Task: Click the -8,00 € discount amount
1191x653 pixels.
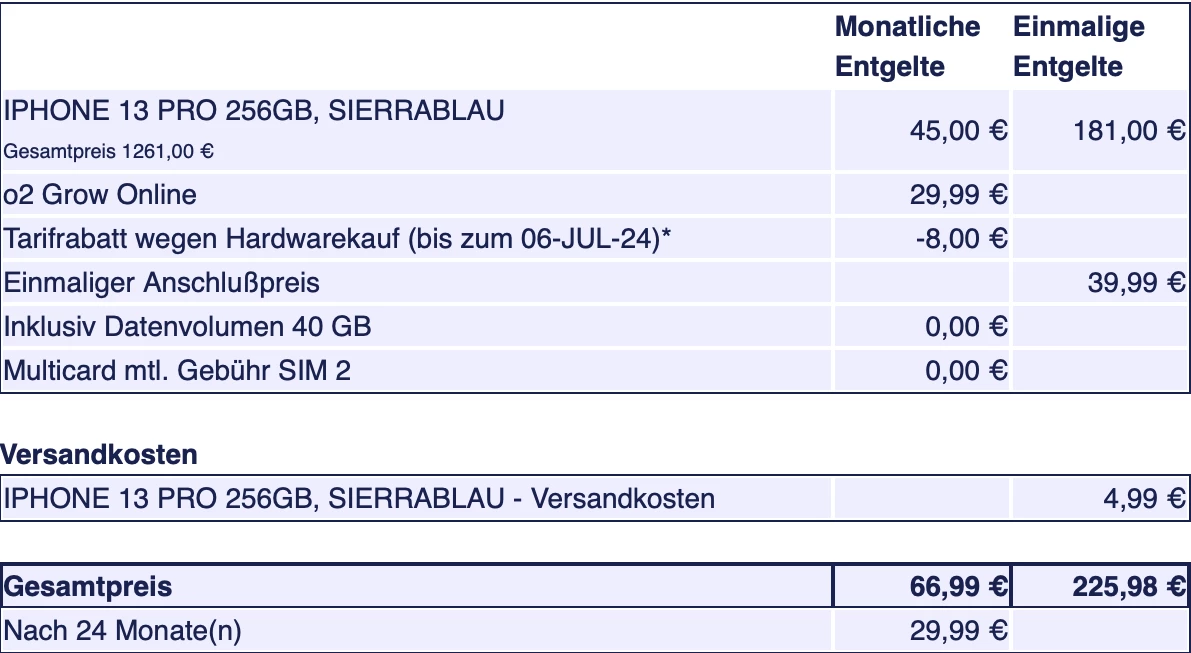Action: (961, 240)
